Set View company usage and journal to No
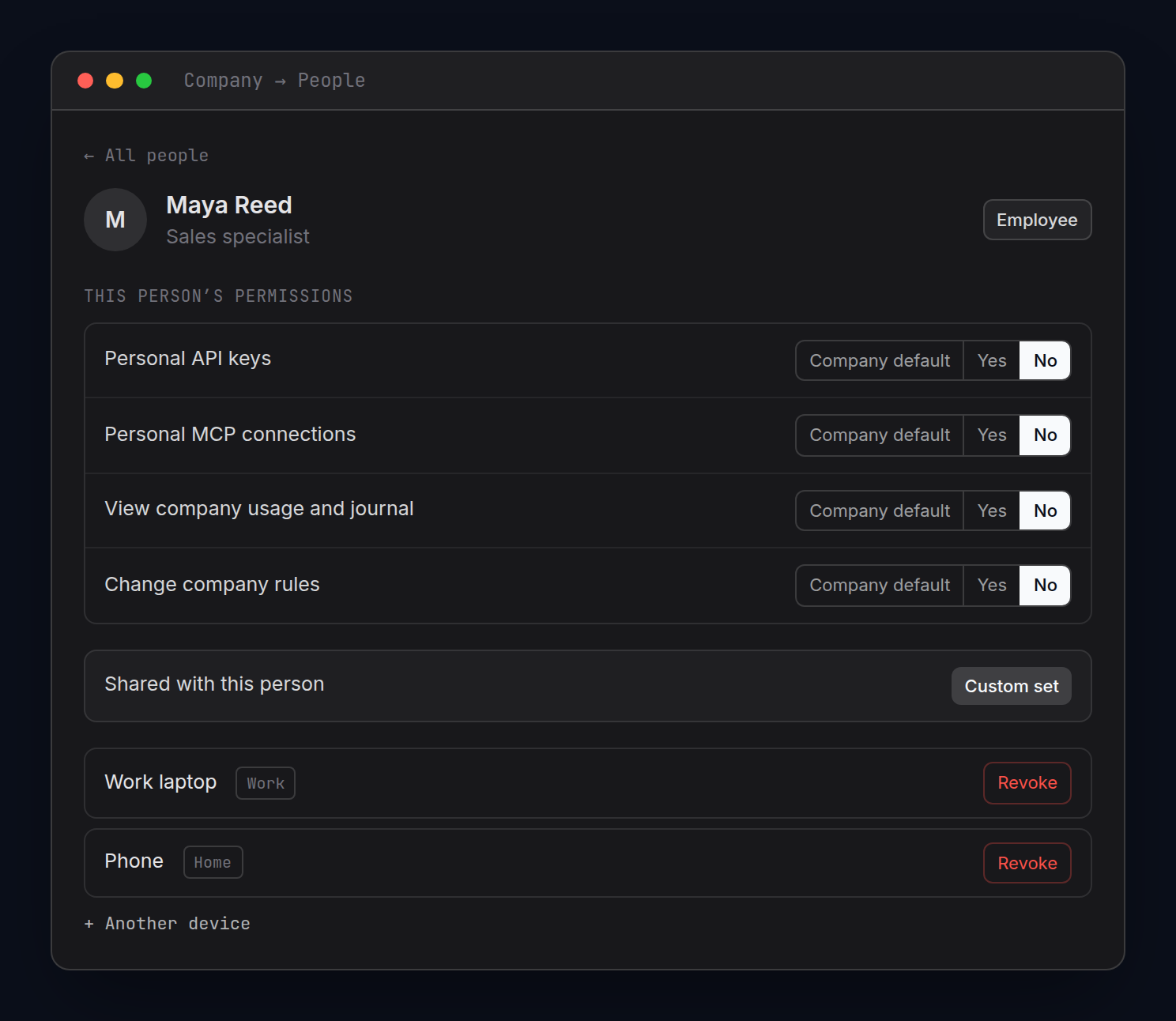 [x=1045, y=510]
